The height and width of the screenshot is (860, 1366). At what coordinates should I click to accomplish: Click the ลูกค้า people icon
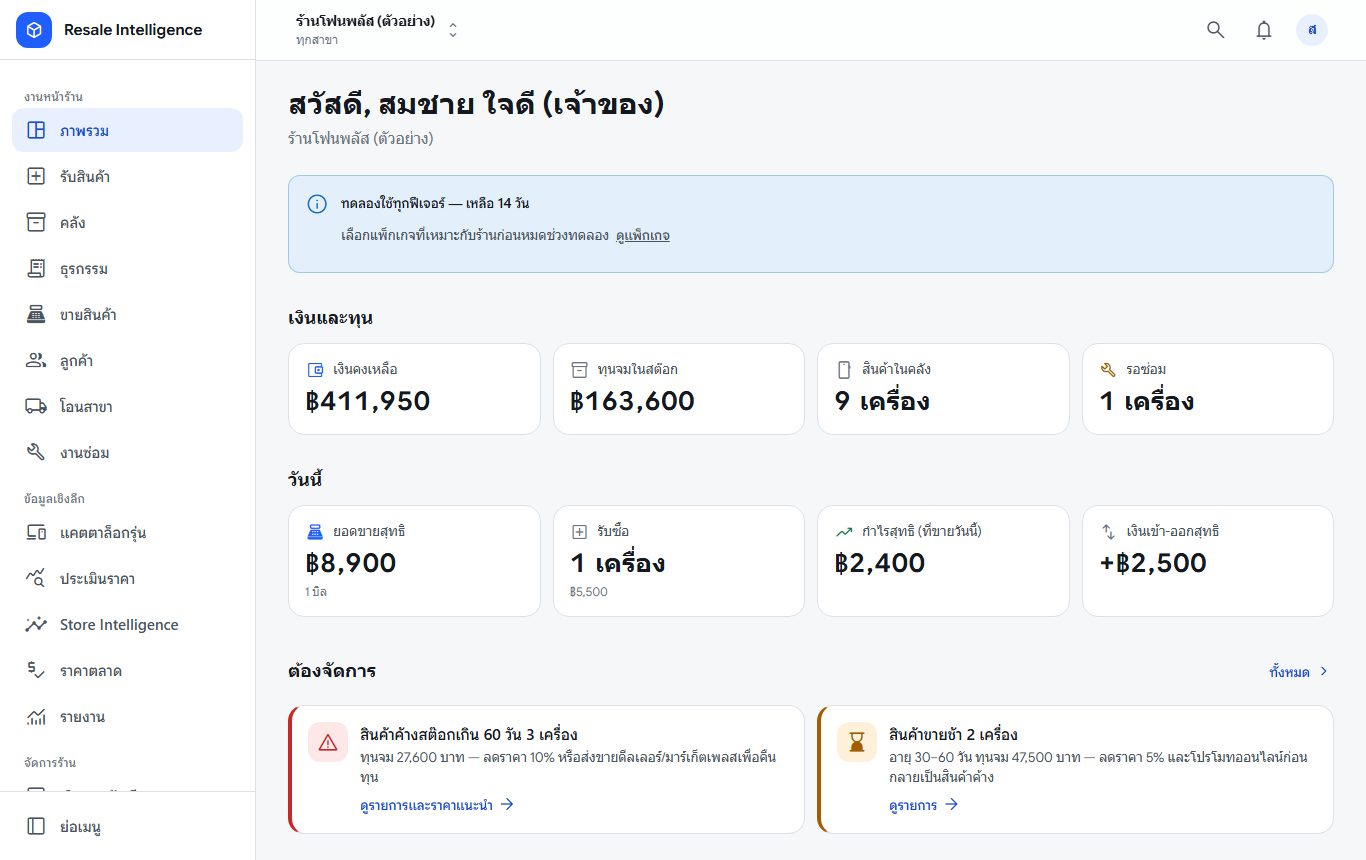point(36,360)
